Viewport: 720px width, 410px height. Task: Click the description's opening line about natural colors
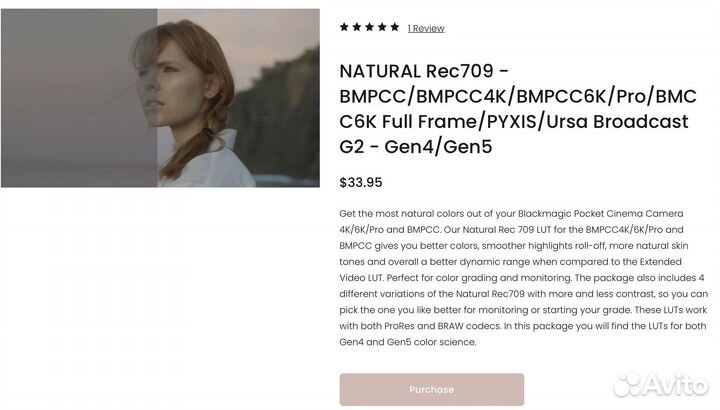pos(523,214)
